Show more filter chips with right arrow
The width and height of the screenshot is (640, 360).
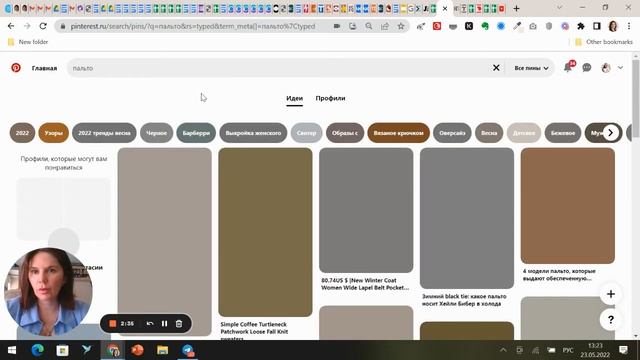click(611, 133)
